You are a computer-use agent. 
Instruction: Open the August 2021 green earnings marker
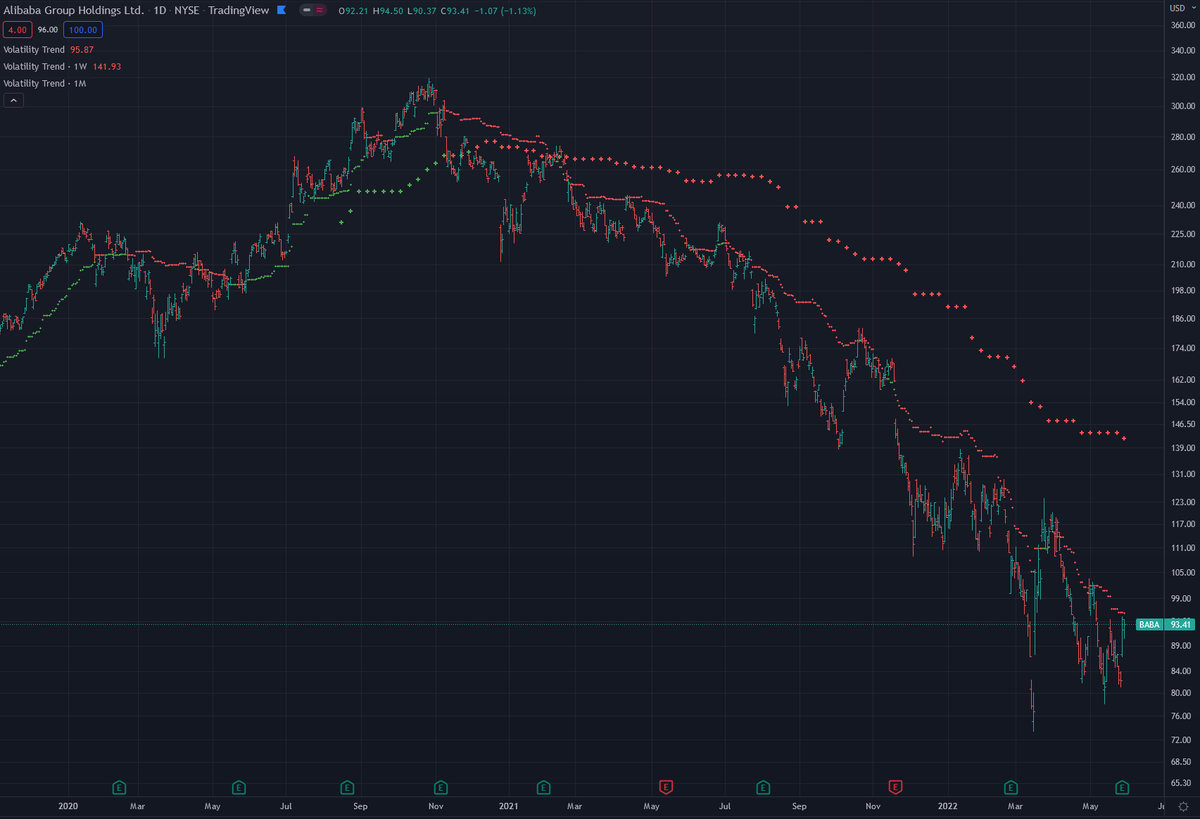763,786
